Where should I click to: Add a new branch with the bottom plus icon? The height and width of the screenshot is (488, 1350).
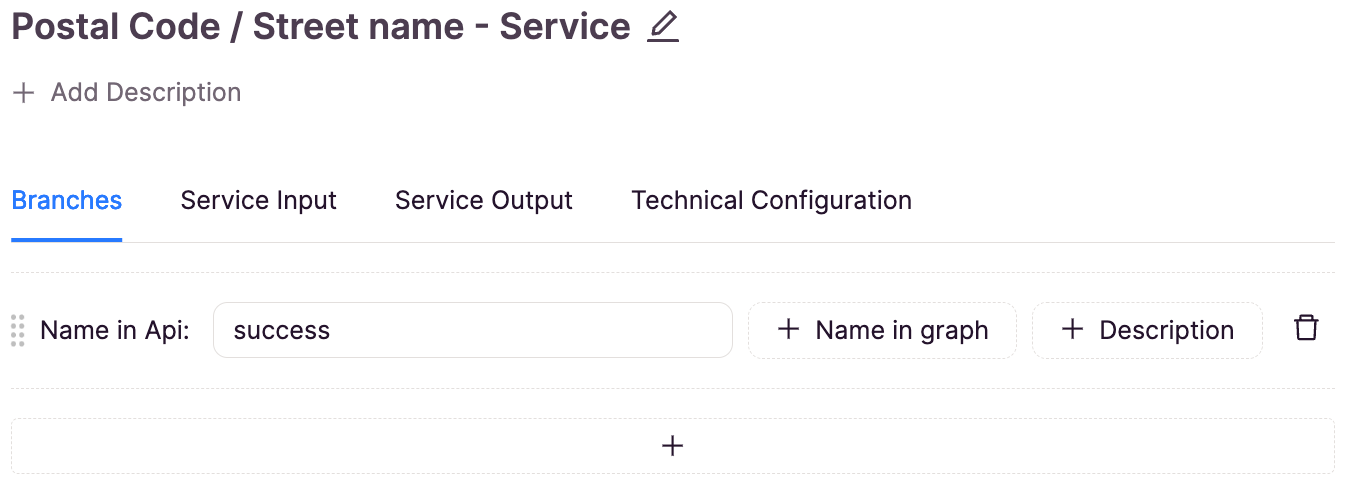click(x=673, y=446)
